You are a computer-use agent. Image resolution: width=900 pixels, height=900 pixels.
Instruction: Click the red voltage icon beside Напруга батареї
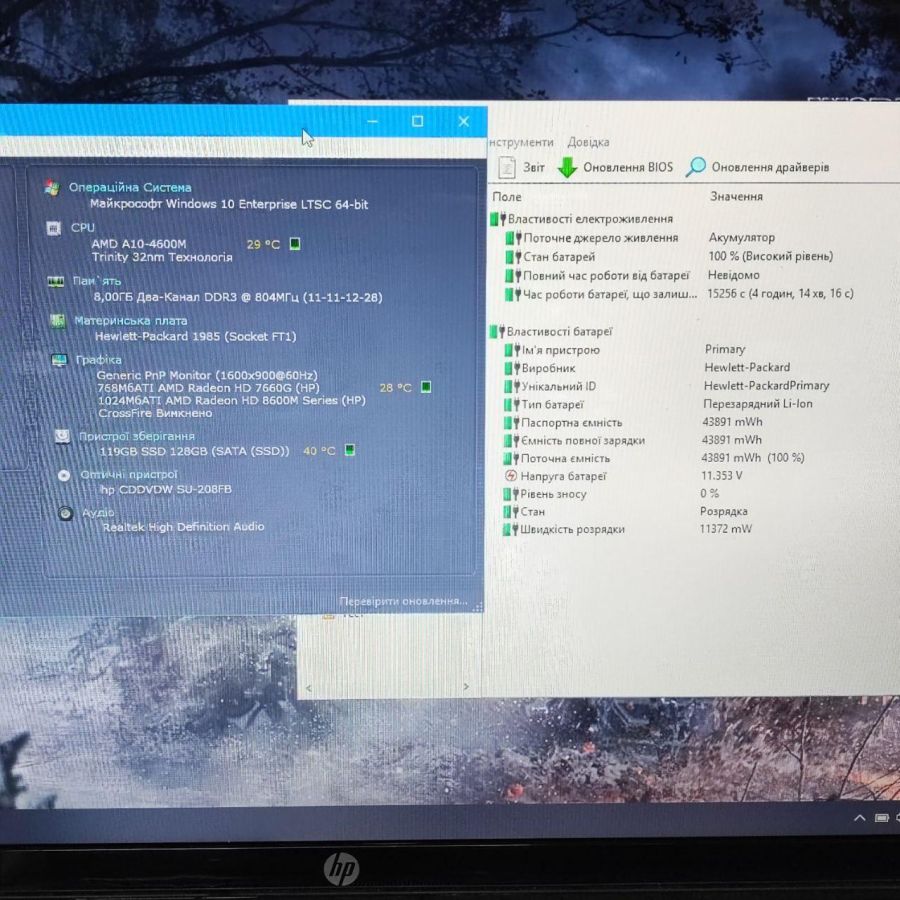click(511, 475)
